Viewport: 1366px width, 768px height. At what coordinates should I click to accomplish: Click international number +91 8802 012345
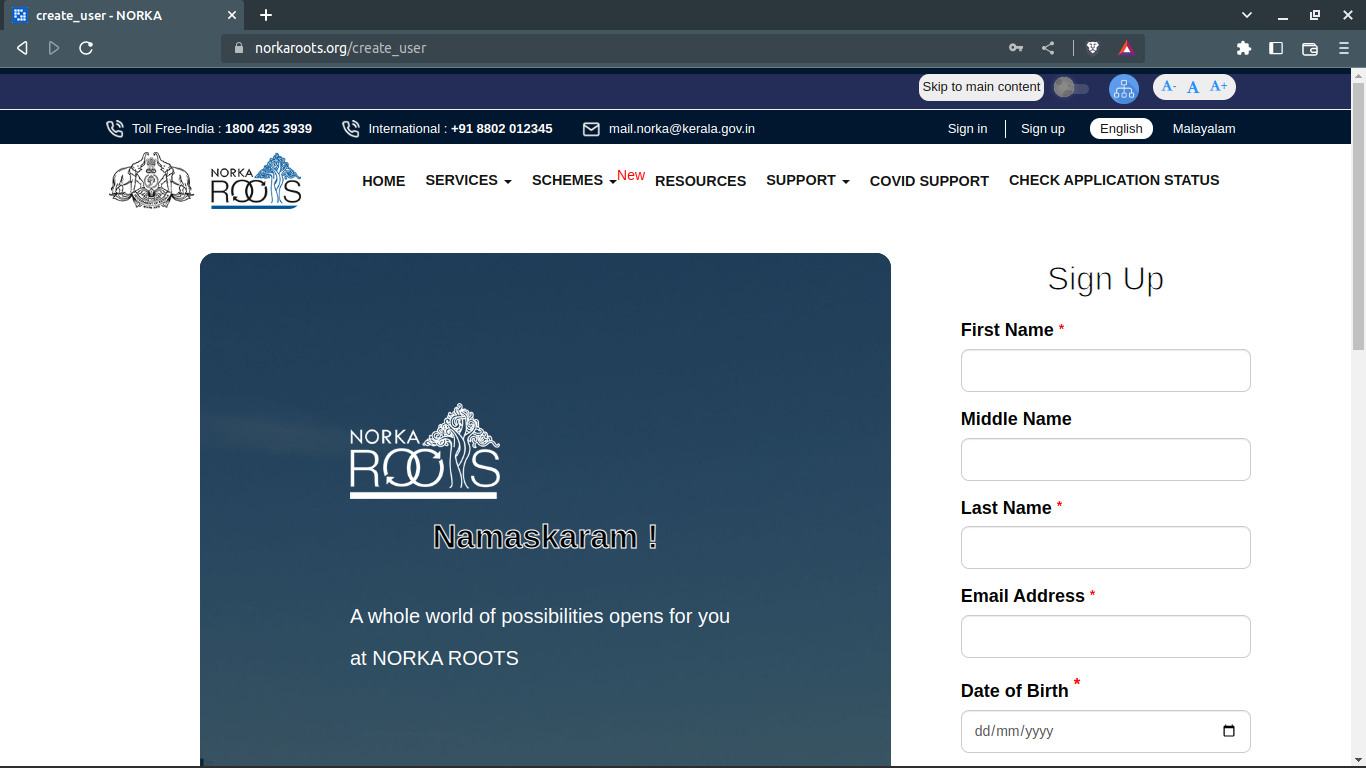click(501, 129)
